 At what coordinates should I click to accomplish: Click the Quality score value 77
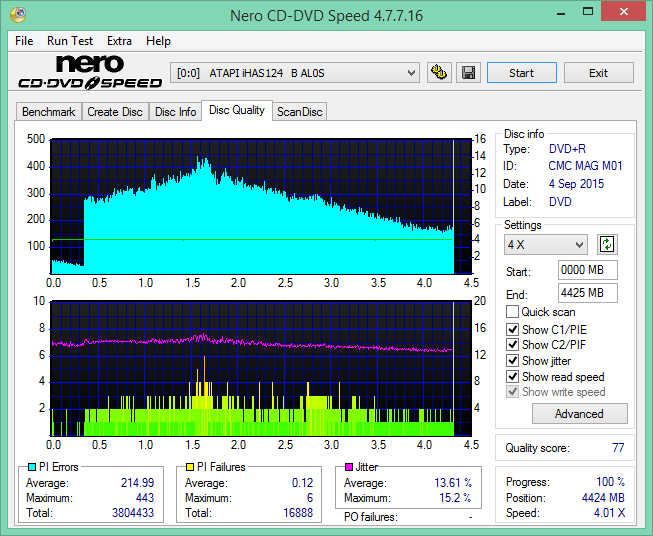point(618,448)
